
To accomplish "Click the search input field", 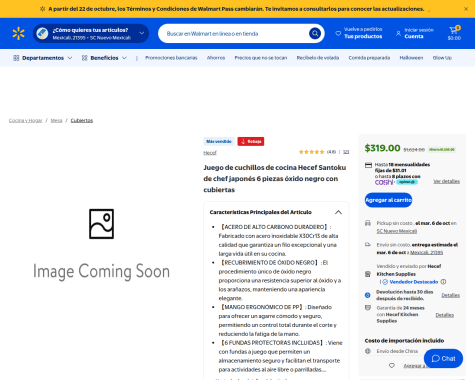I will (x=235, y=33).
